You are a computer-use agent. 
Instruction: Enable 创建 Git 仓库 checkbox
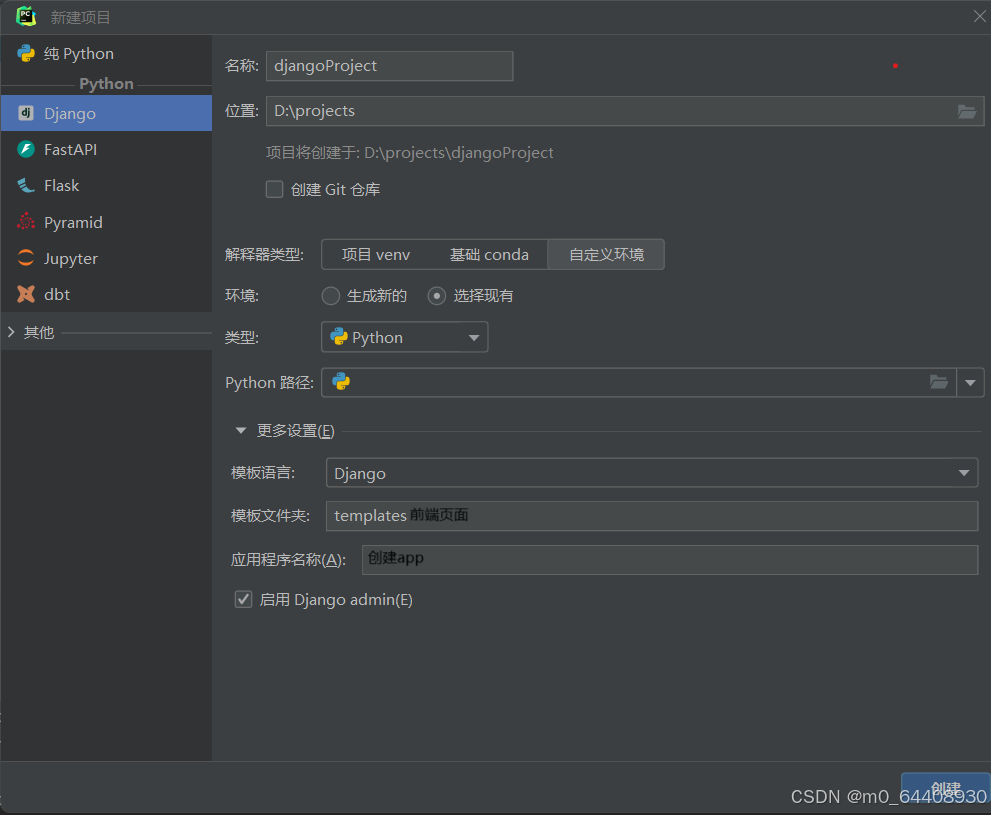click(274, 190)
